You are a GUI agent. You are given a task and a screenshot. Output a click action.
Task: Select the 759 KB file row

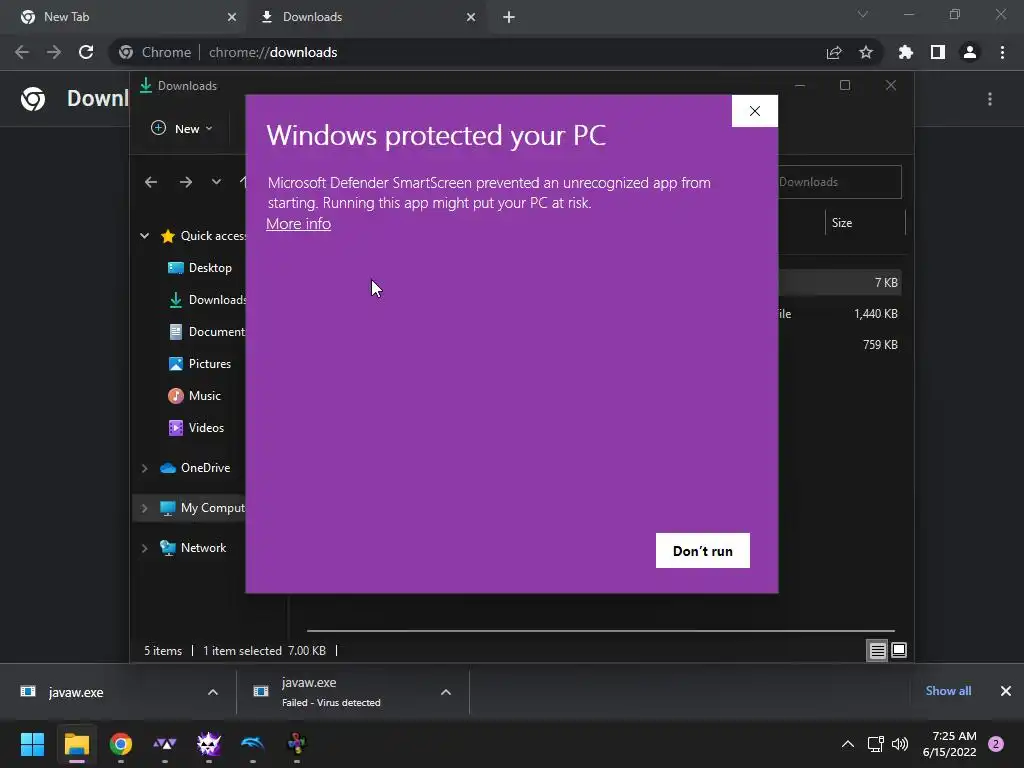[840, 345]
